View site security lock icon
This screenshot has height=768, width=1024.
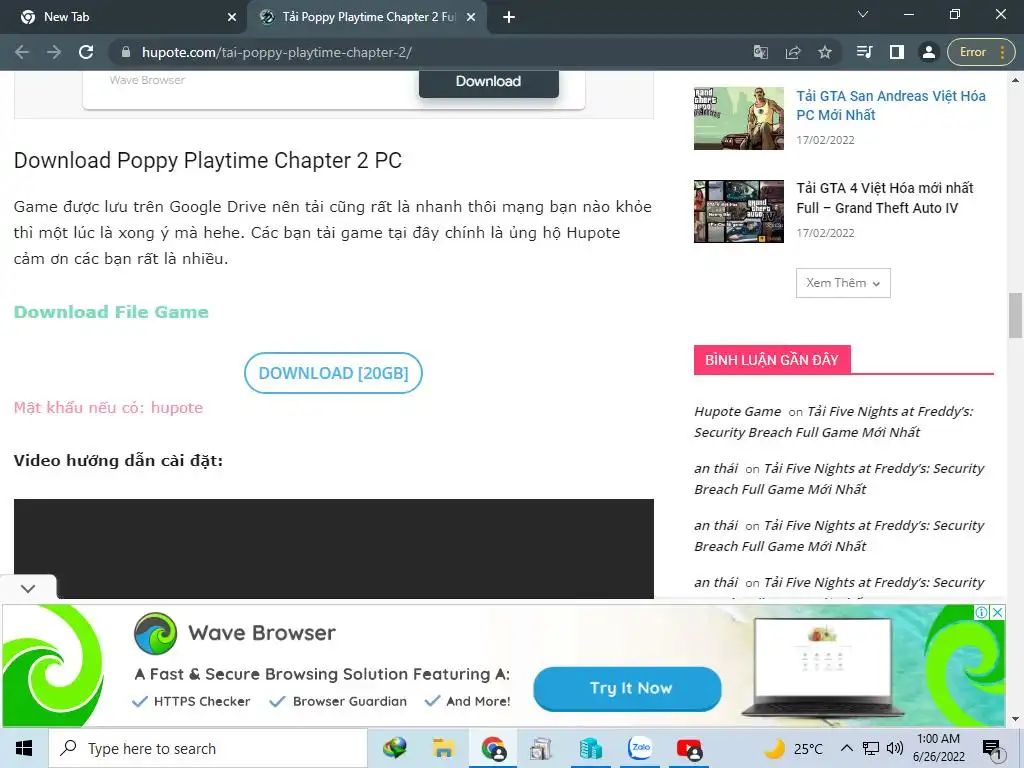click(x=126, y=52)
